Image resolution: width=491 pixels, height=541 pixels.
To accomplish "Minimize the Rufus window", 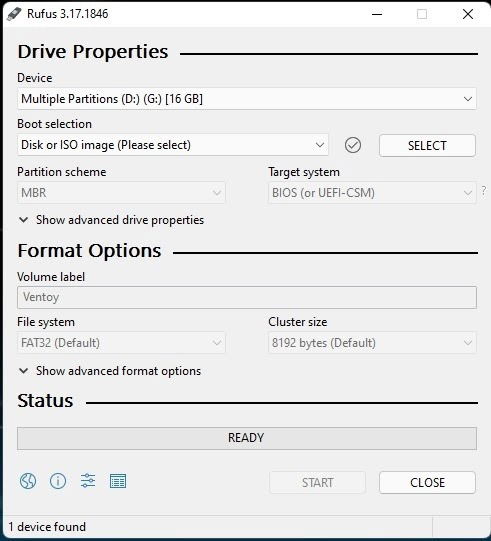I will click(377, 14).
